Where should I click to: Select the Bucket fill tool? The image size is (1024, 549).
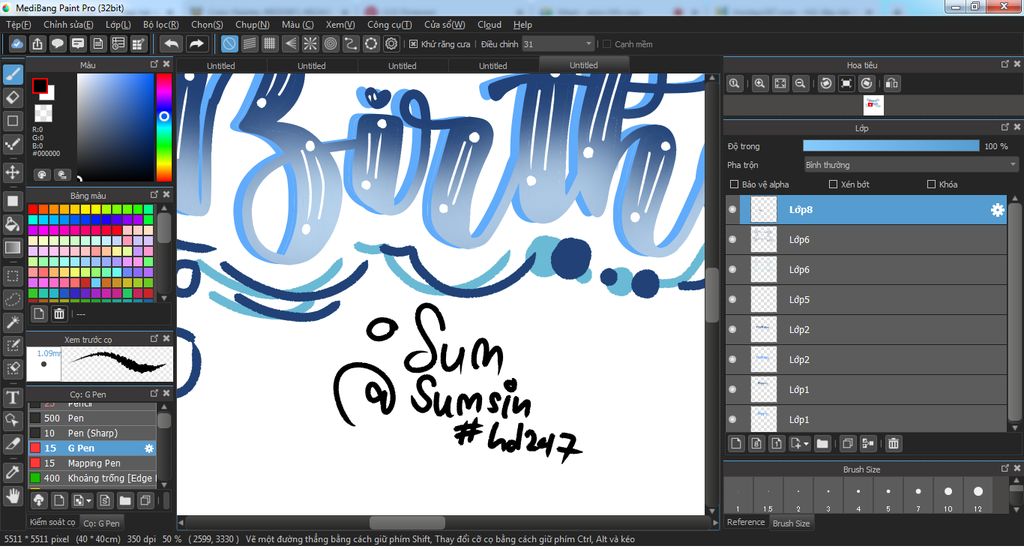(12, 225)
